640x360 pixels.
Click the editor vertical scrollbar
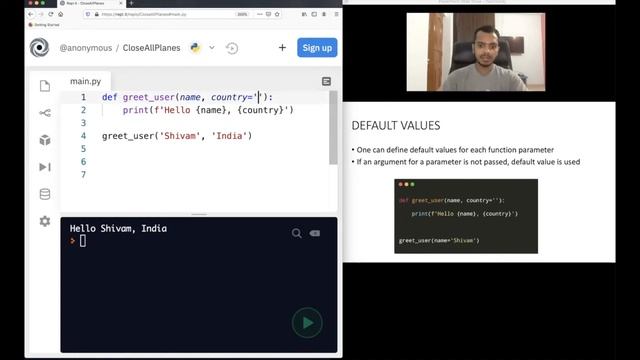[333, 128]
